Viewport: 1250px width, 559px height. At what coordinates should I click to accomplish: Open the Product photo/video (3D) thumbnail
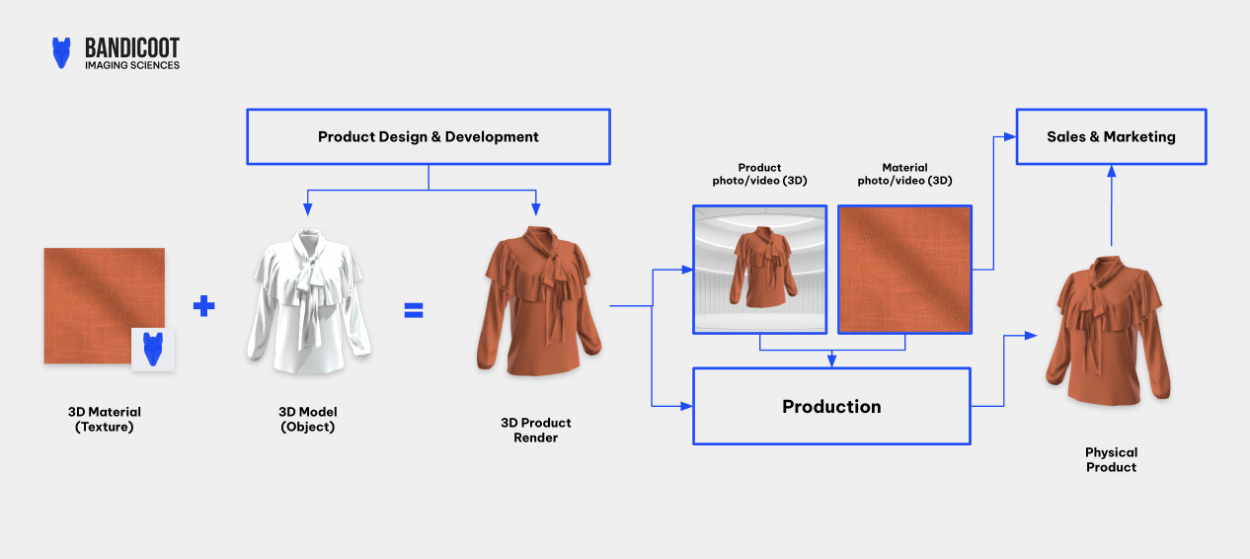point(760,269)
